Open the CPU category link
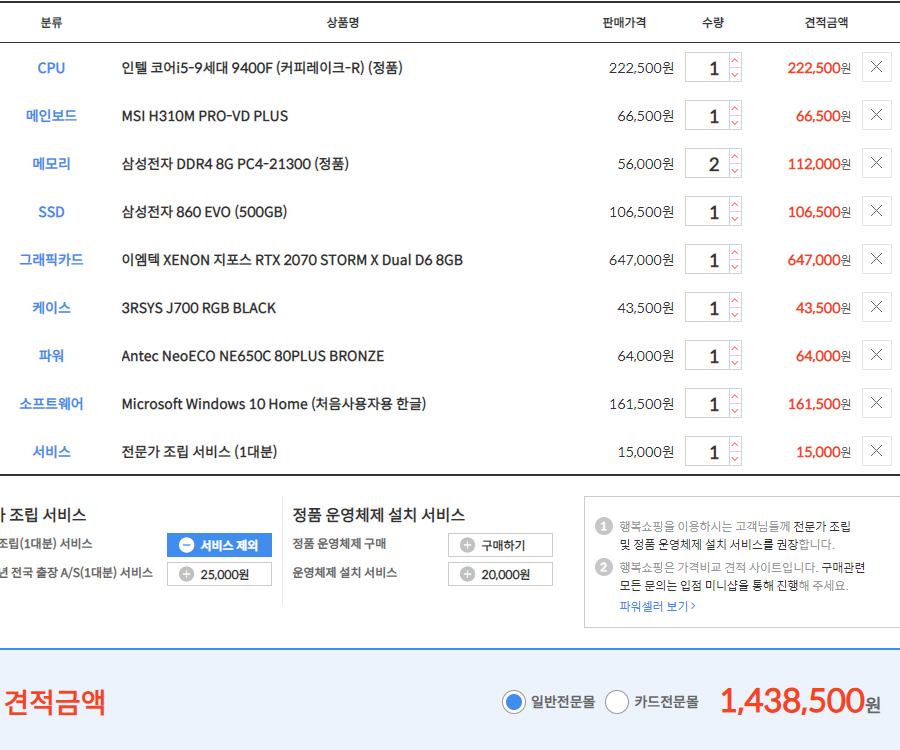 click(x=51, y=68)
